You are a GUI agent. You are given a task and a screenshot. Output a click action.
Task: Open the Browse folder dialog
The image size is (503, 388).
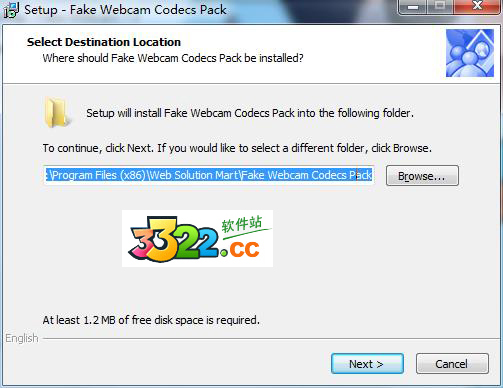422,176
